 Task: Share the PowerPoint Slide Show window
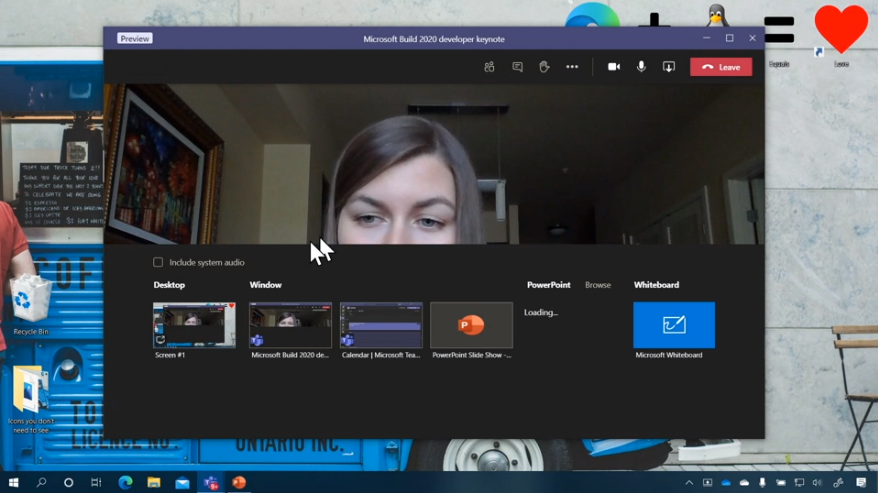tap(471, 325)
